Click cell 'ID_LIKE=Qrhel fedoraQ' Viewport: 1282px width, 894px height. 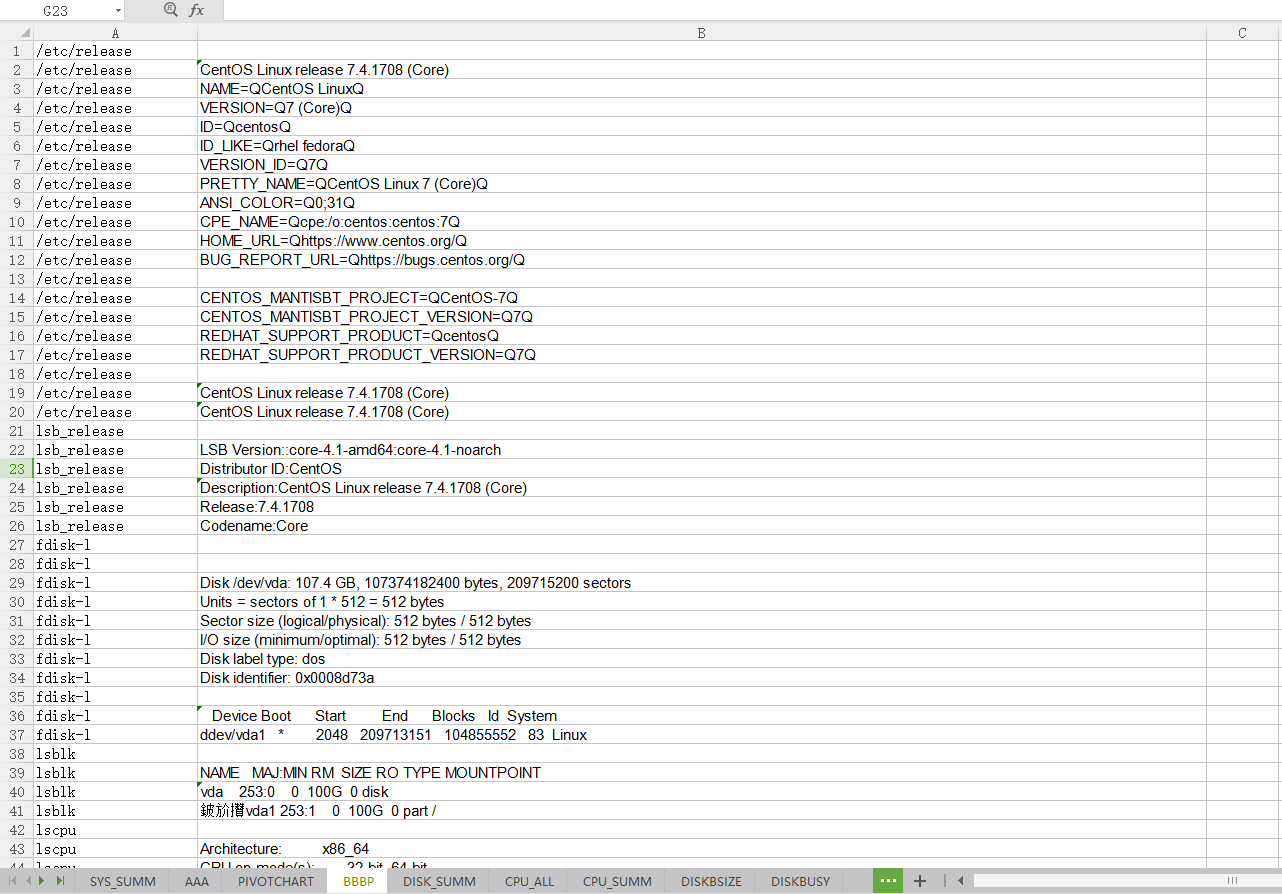click(702, 146)
